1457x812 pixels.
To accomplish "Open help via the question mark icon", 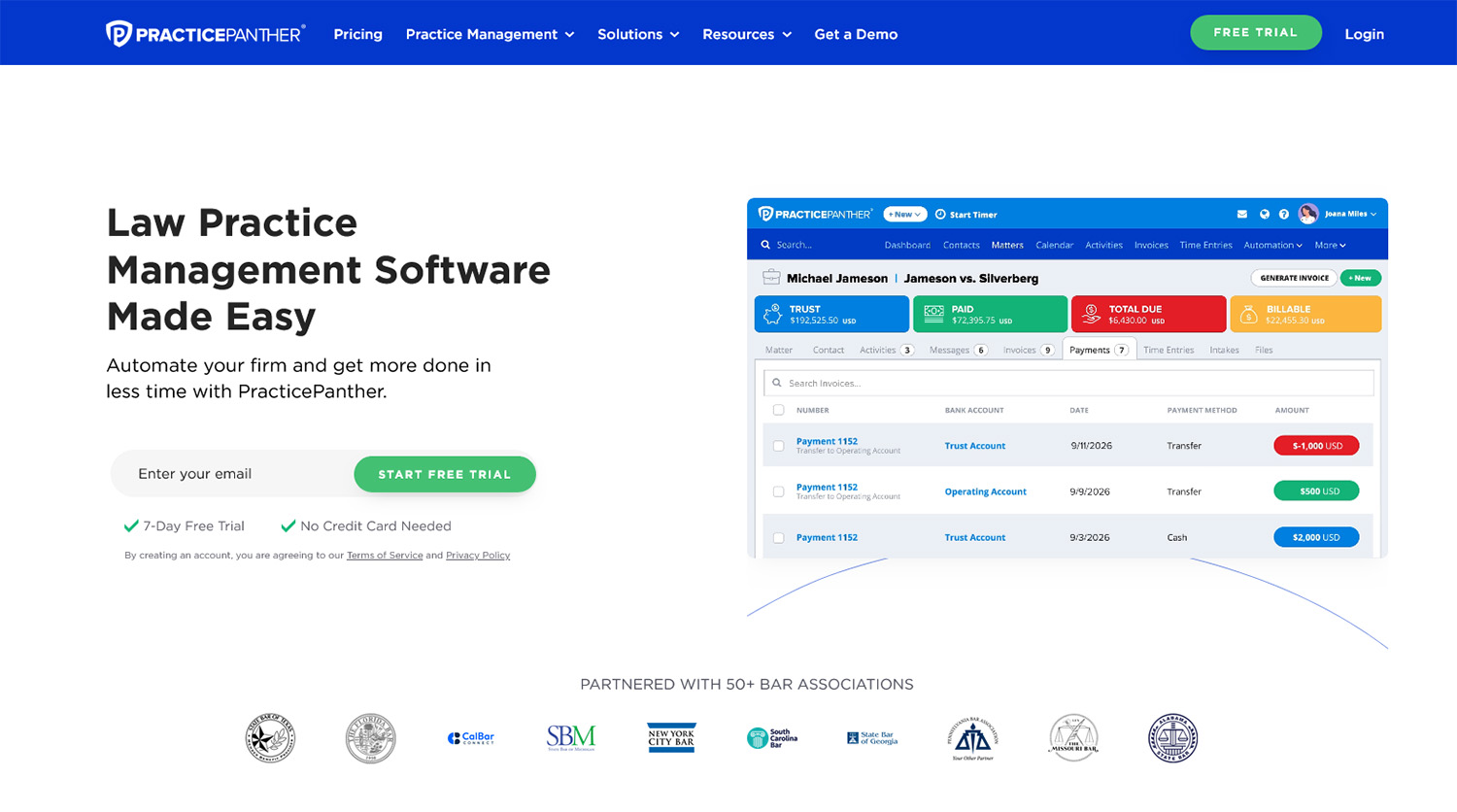I will [x=1284, y=214].
